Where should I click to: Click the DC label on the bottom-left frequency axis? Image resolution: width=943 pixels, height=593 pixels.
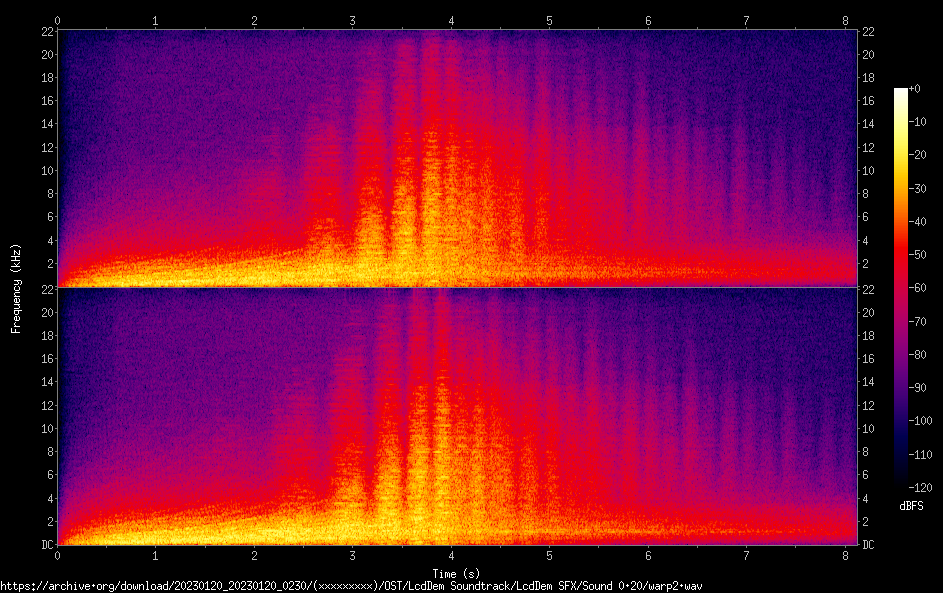46,545
